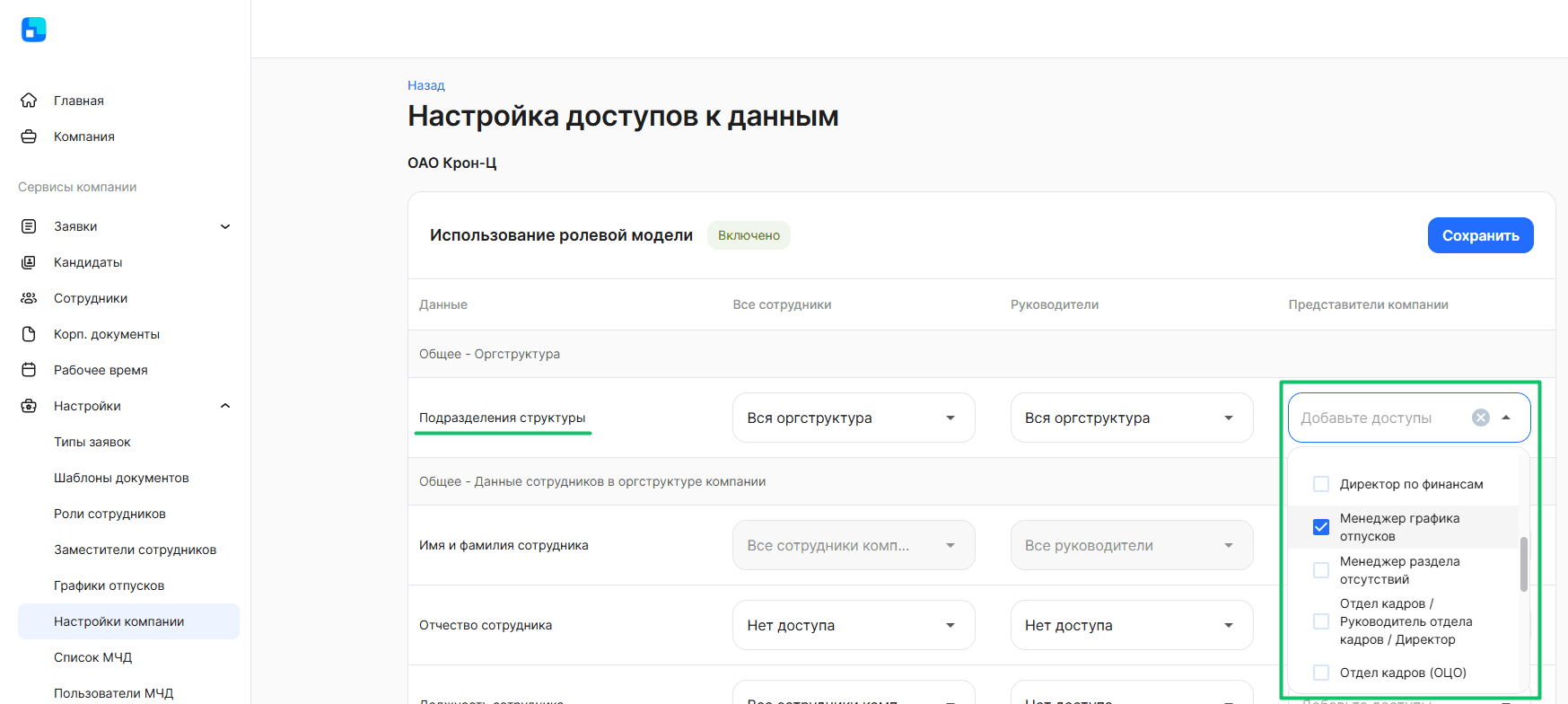Click the Настройки toolbox icon
Image resolution: width=1568 pixels, height=704 pixels.
[x=29, y=406]
